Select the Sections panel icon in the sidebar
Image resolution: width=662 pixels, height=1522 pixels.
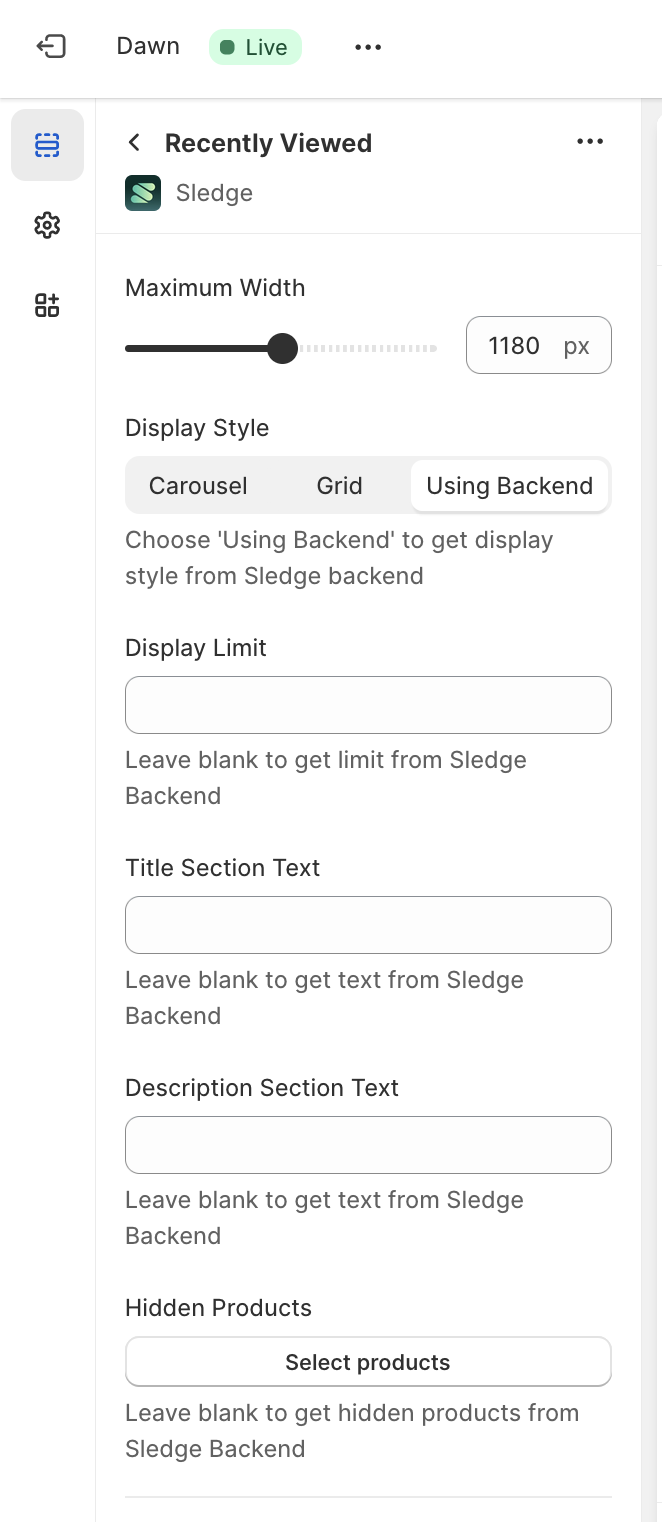47,145
